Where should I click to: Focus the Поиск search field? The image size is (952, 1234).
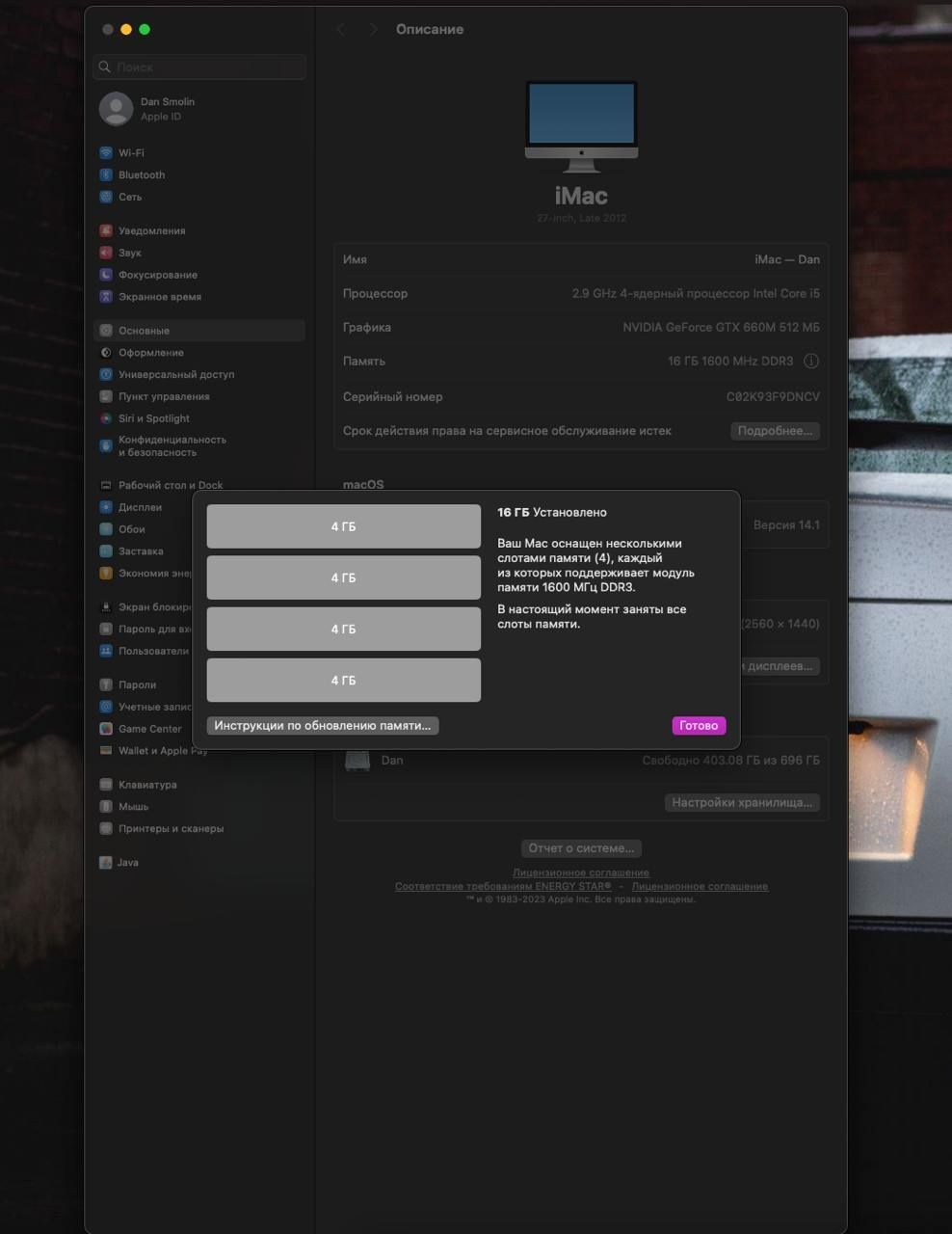200,67
